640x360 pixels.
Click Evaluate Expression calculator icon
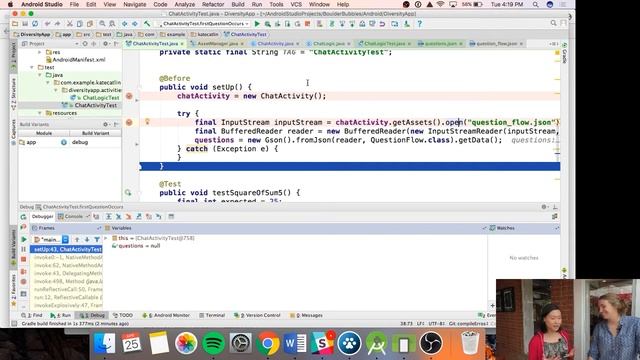171,217
